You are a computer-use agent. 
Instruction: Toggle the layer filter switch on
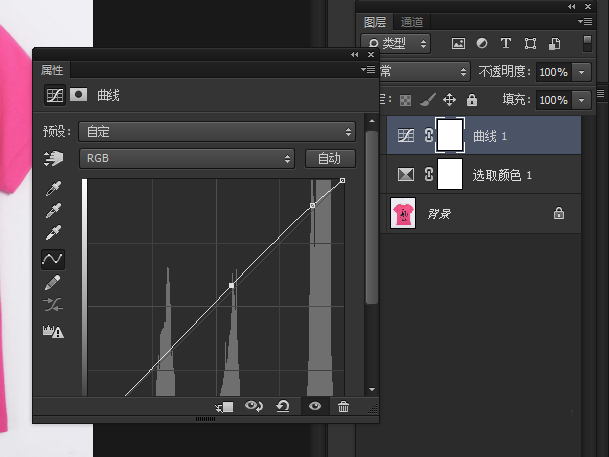[x=583, y=44]
